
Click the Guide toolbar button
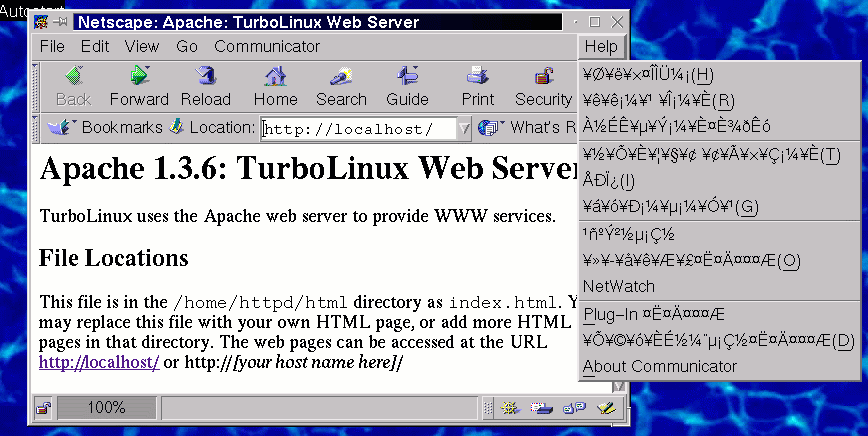(407, 86)
